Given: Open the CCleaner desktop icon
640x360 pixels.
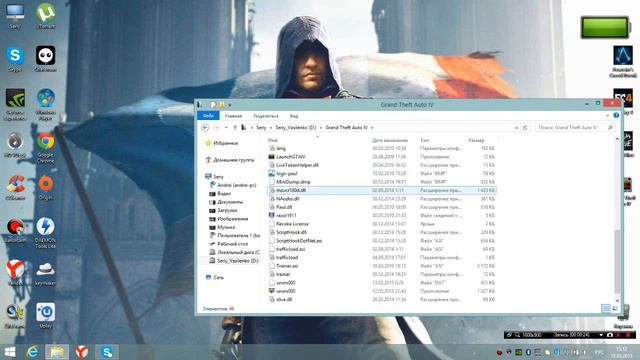Looking at the screenshot, I should (15, 187).
